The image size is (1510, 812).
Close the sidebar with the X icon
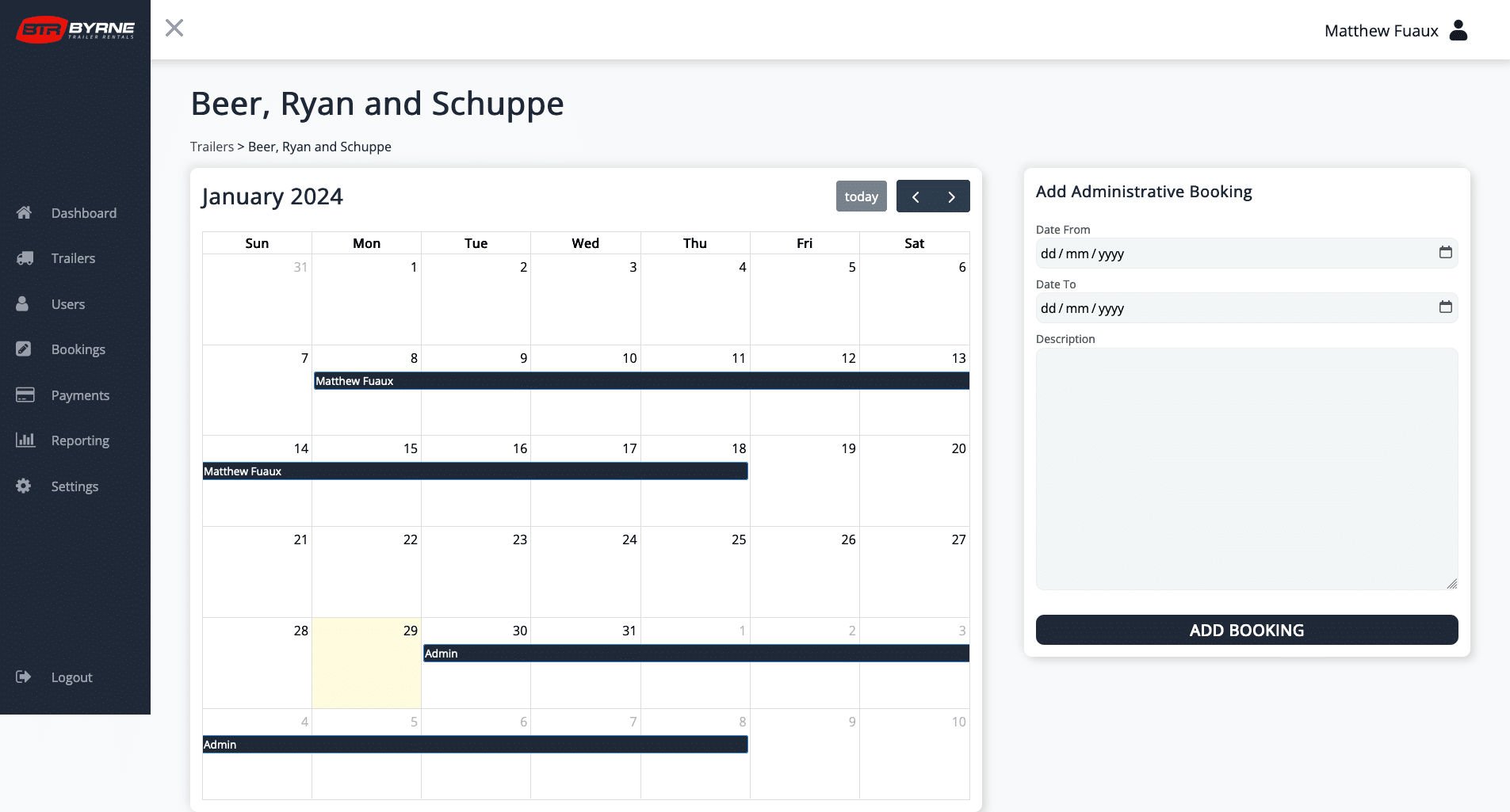(x=174, y=29)
